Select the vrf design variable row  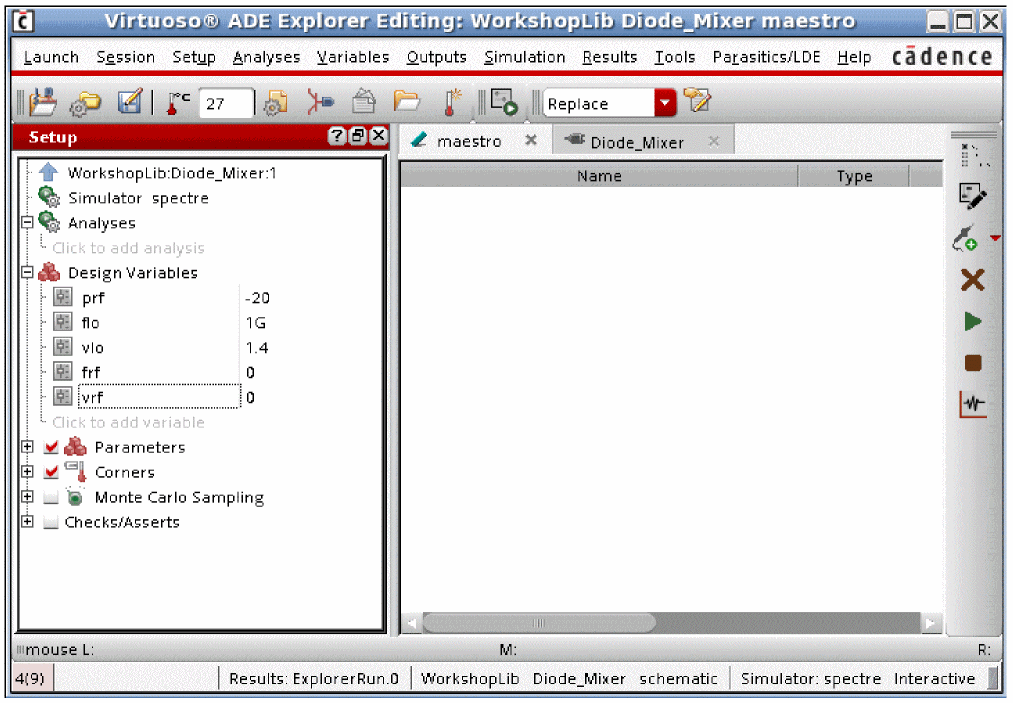[158, 397]
